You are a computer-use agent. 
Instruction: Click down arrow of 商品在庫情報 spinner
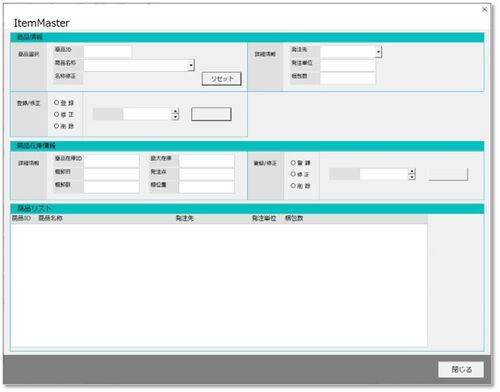412,177
